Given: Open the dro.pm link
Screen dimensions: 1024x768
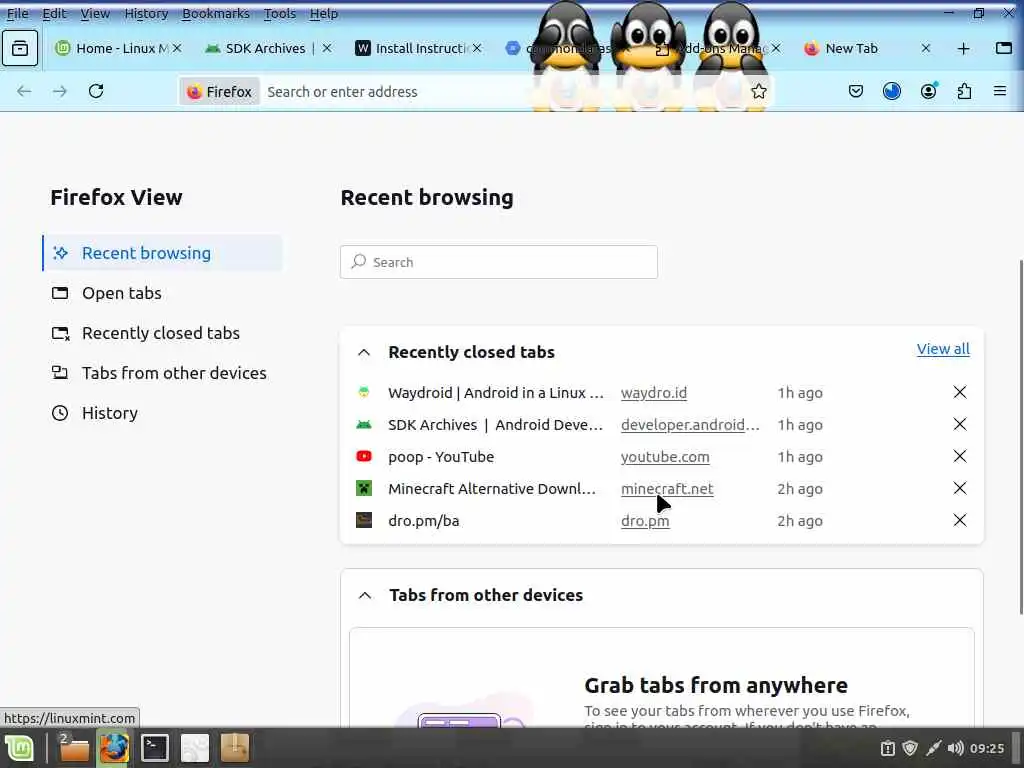Looking at the screenshot, I should tap(645, 521).
